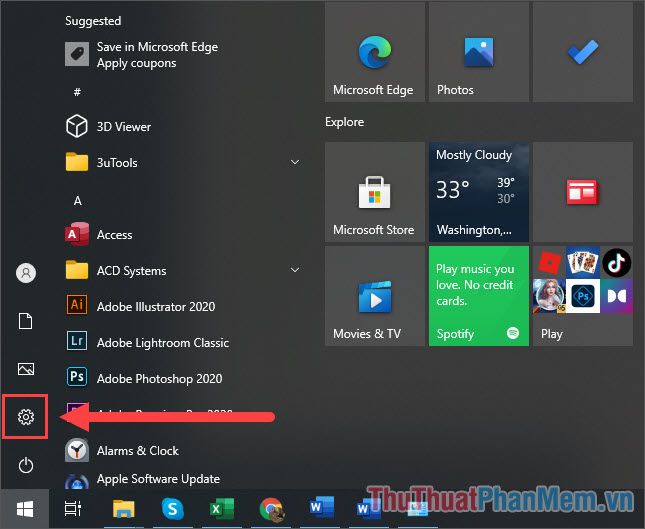Open the Settings gear icon

point(26,417)
